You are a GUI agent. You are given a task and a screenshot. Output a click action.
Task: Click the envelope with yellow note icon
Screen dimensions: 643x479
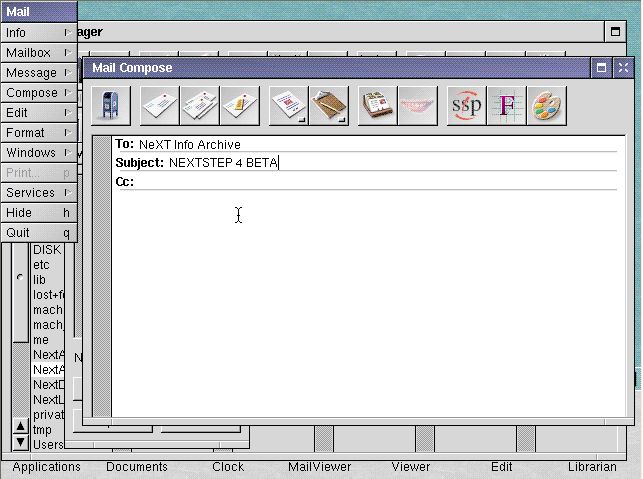click(240, 105)
